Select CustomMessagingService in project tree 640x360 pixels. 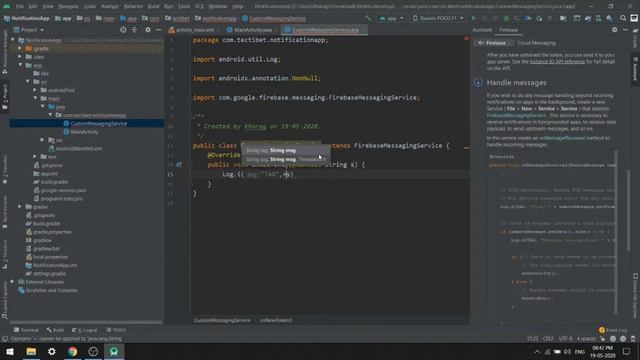[98, 124]
